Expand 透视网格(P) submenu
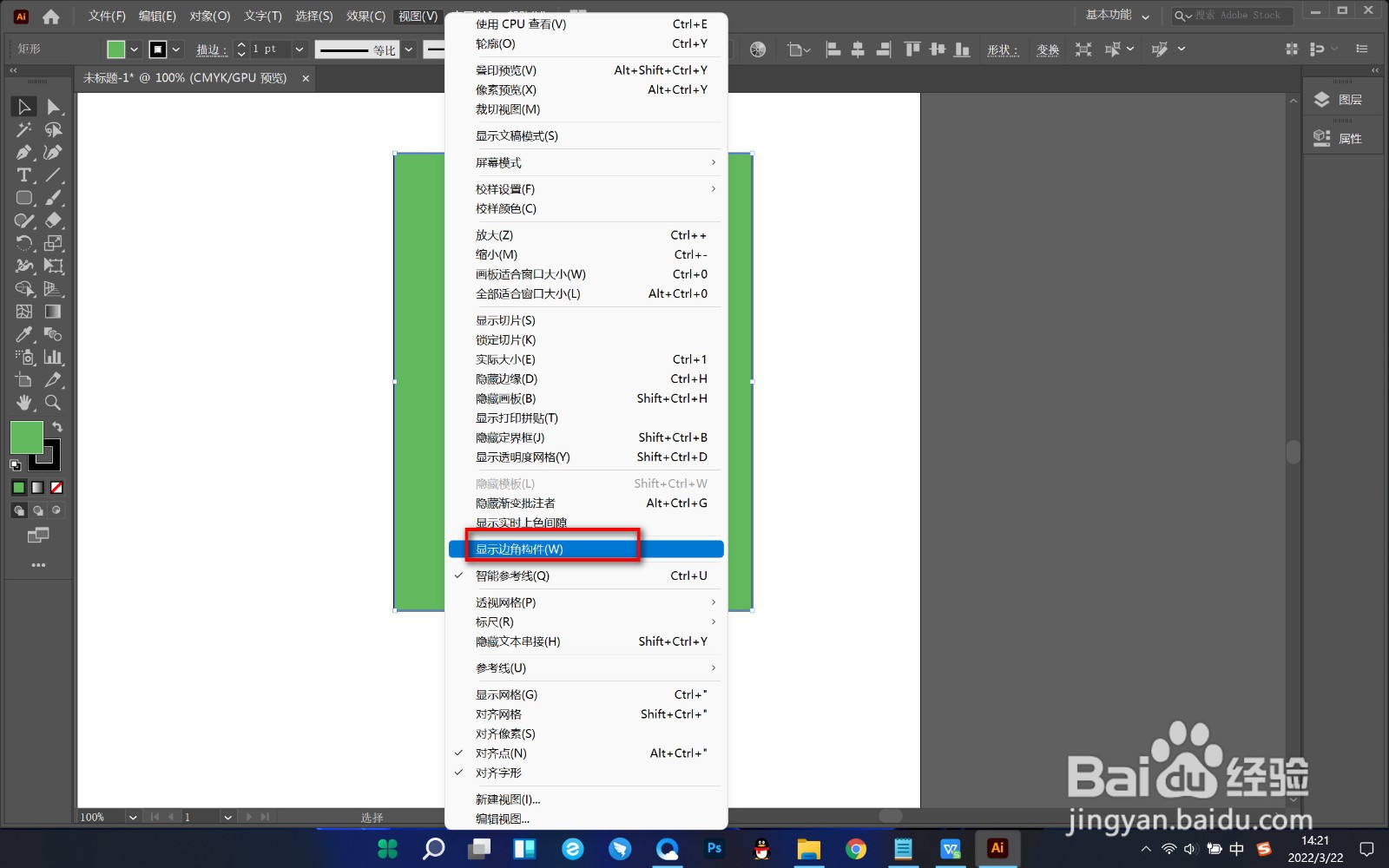 [x=586, y=602]
